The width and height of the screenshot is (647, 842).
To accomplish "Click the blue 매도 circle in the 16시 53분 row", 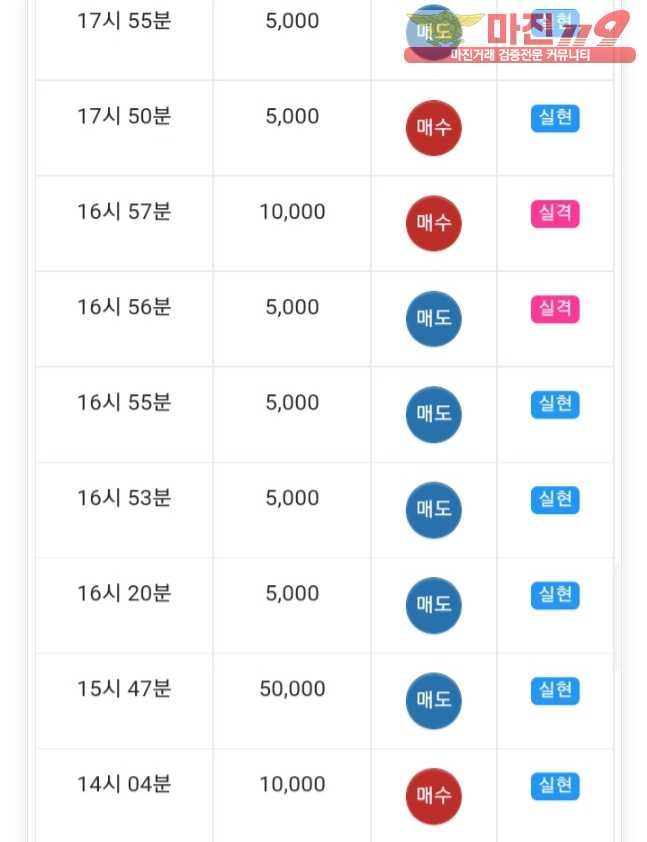I will (x=433, y=510).
